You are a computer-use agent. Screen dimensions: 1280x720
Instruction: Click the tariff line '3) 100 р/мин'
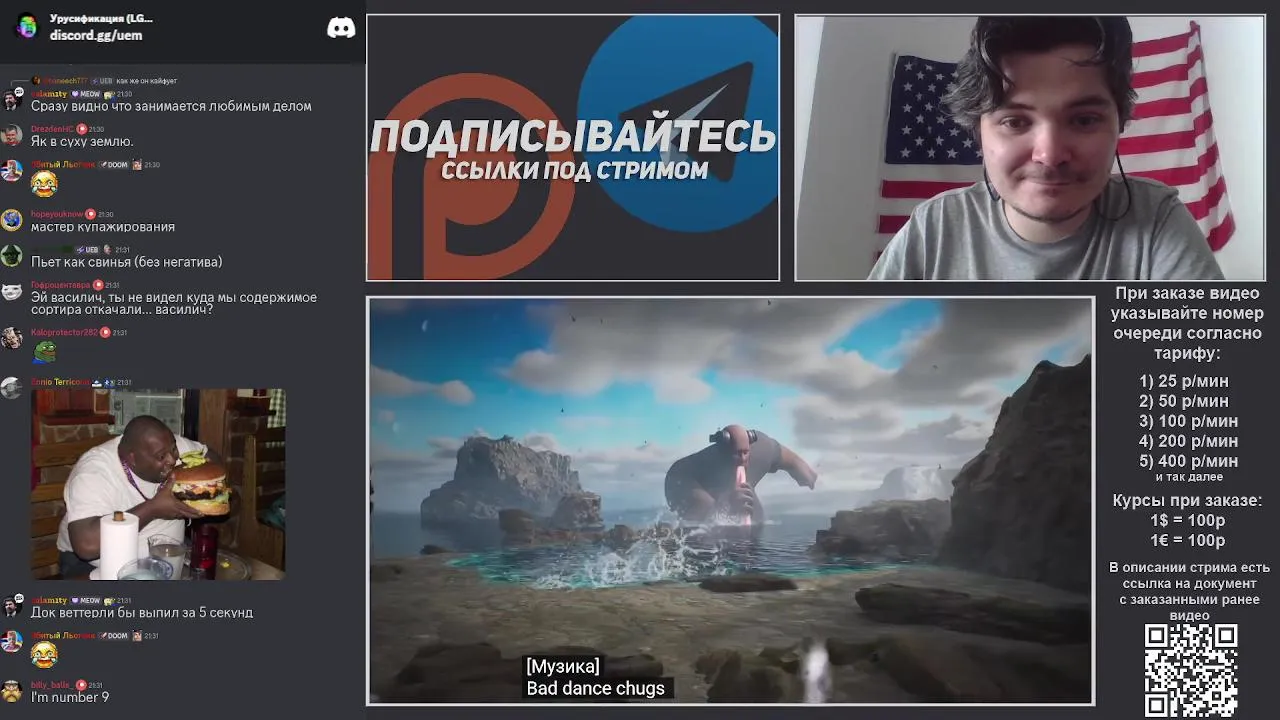(1188, 421)
